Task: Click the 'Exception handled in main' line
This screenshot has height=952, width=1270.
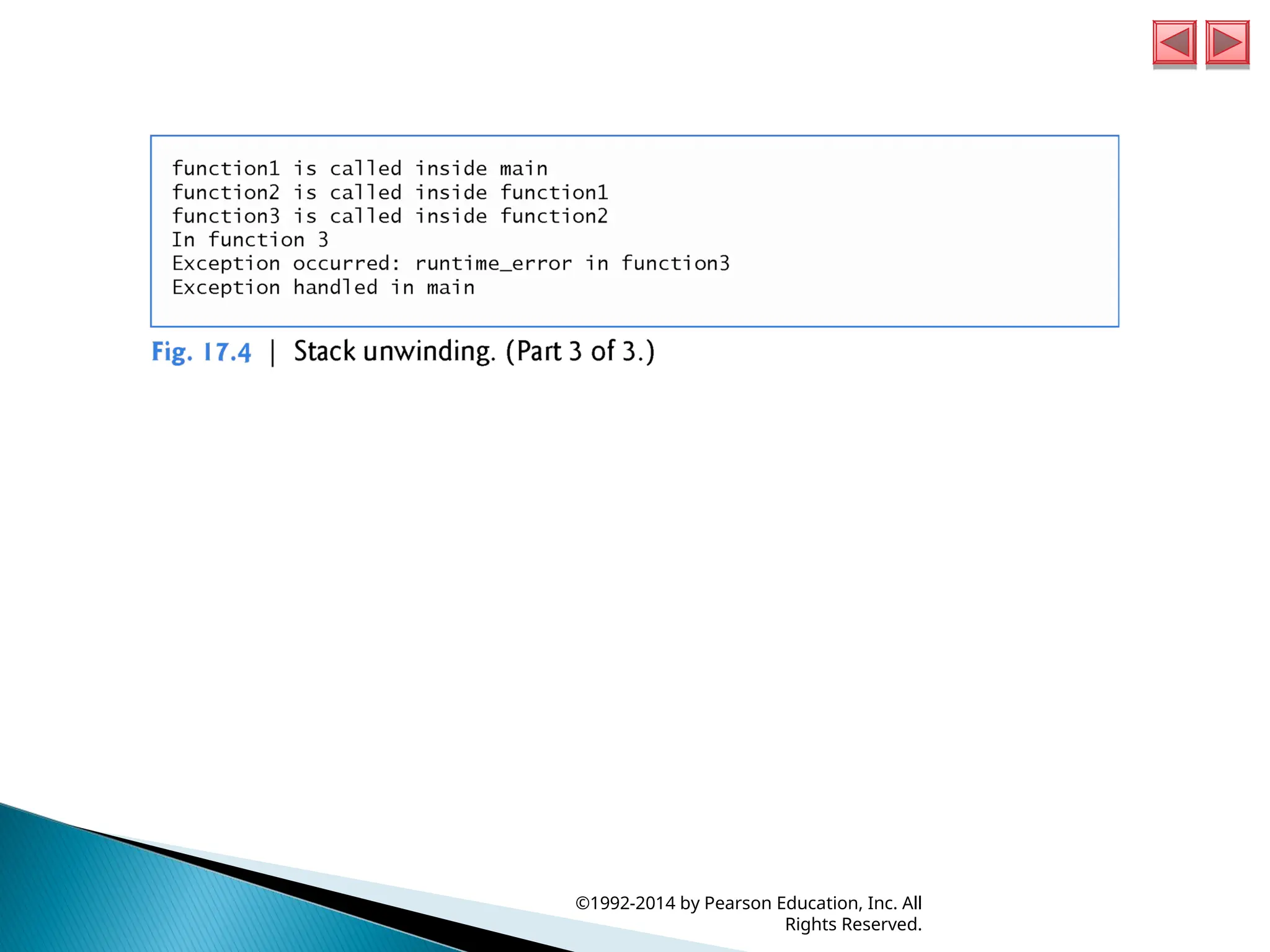Action: [x=323, y=288]
